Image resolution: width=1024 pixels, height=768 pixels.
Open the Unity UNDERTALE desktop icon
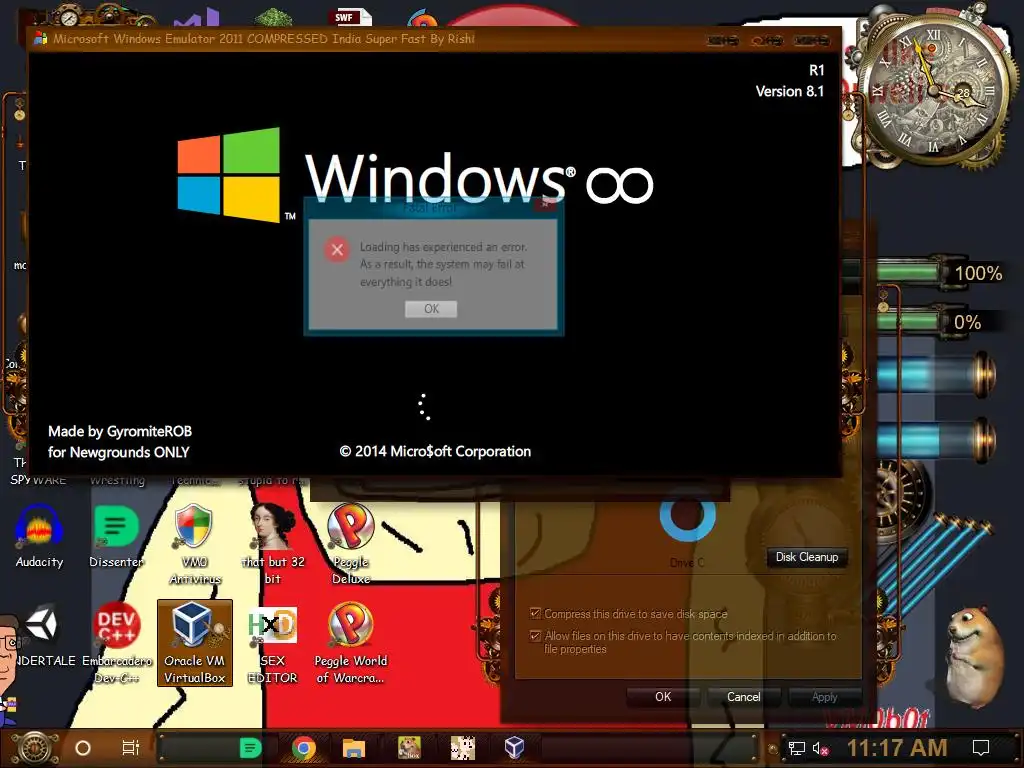(x=40, y=635)
